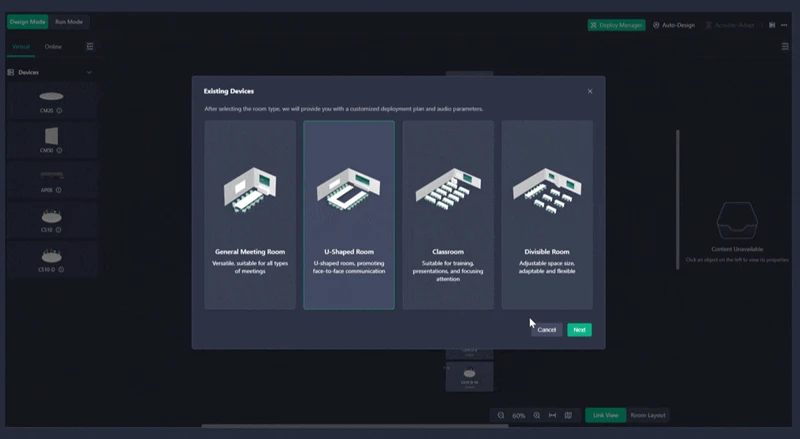Switch to Room Layout view
Screen dimensions: 800x439
pos(648,415)
